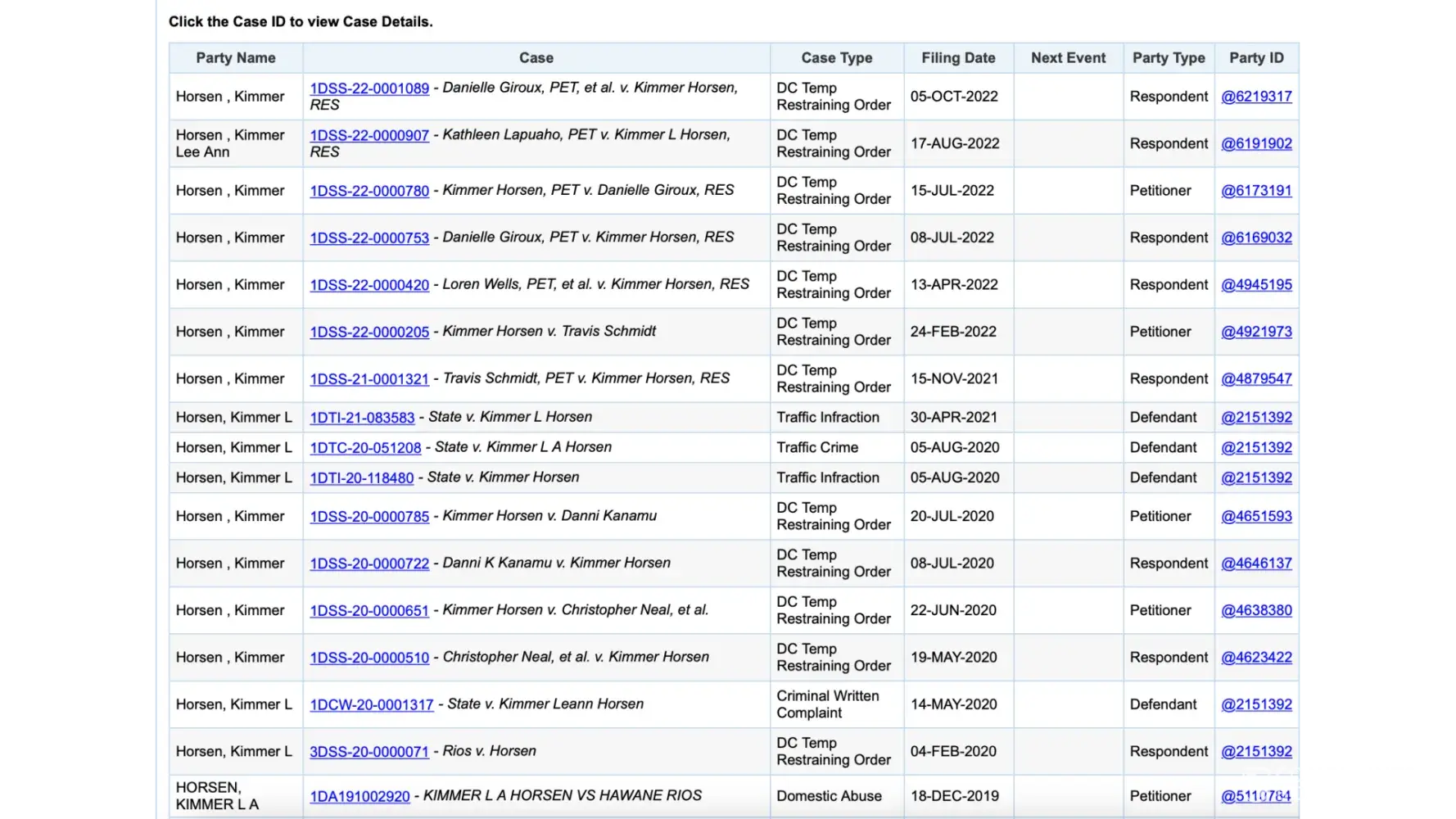1456x819 pixels.
Task: Click case 1DSS-20-0000785 link
Action: click(x=369, y=517)
